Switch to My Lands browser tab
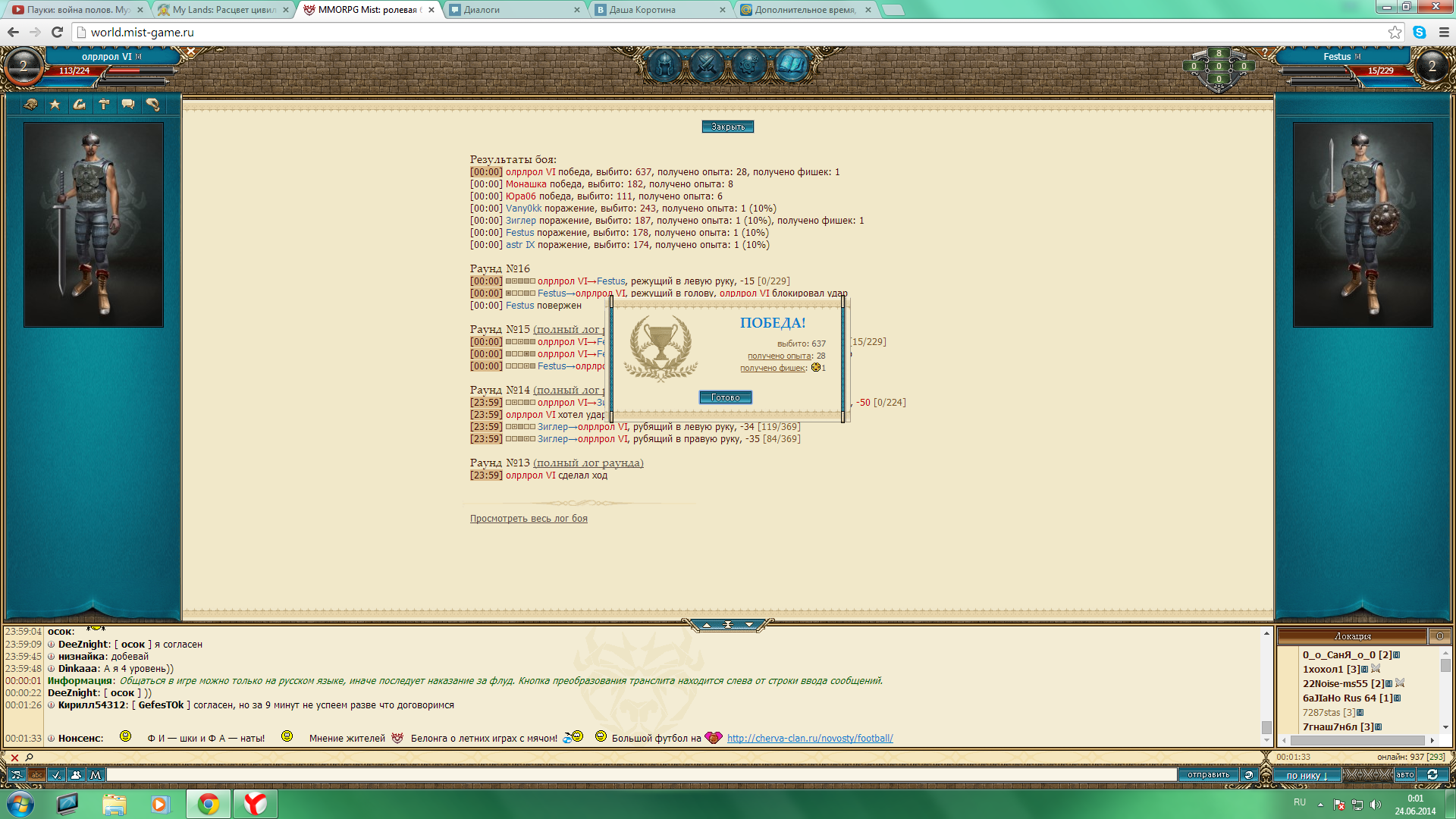Viewport: 1456px width, 819px height. tap(224, 10)
